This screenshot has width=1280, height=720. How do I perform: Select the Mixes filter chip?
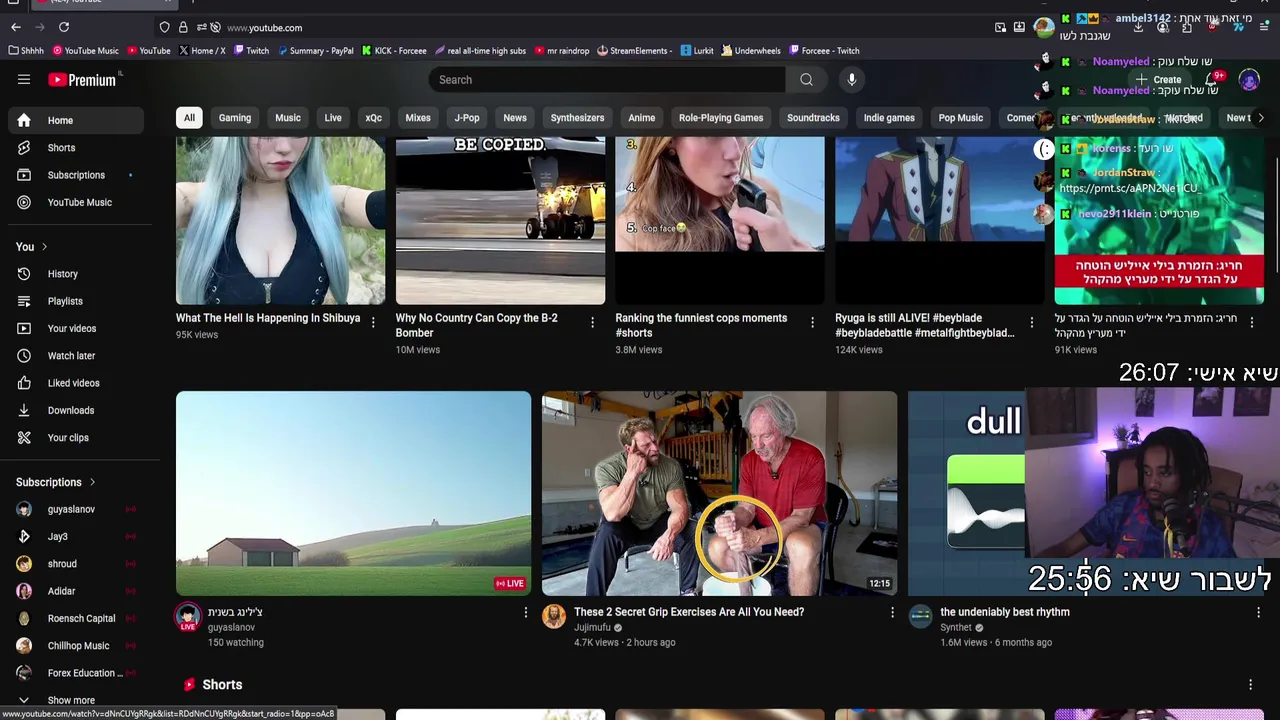coord(418,118)
